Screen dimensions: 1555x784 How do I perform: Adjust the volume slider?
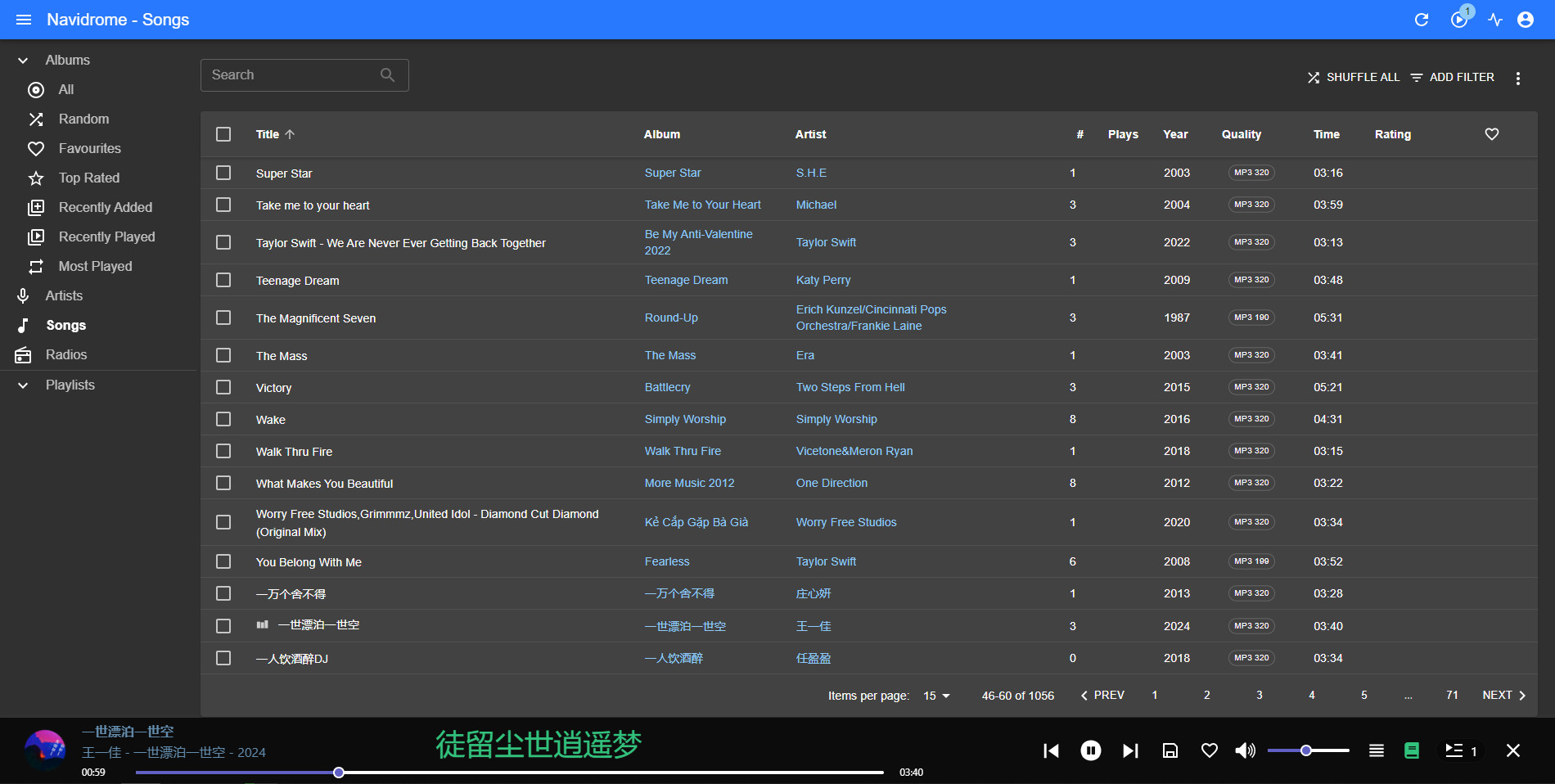[x=1308, y=750]
